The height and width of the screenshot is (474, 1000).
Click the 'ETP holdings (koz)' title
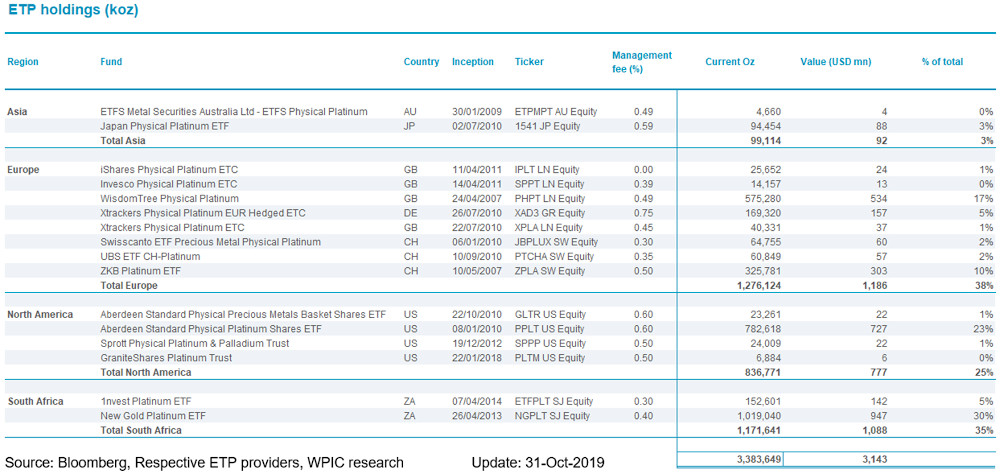pos(74,10)
